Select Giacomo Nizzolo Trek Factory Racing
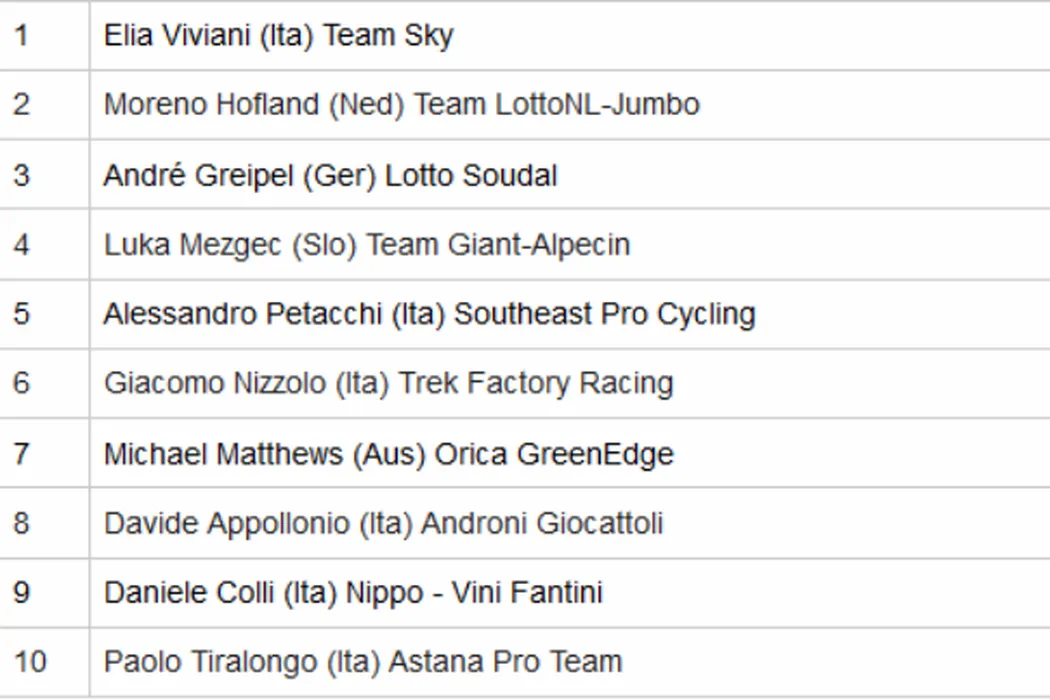The width and height of the screenshot is (1050, 700). 388,384
